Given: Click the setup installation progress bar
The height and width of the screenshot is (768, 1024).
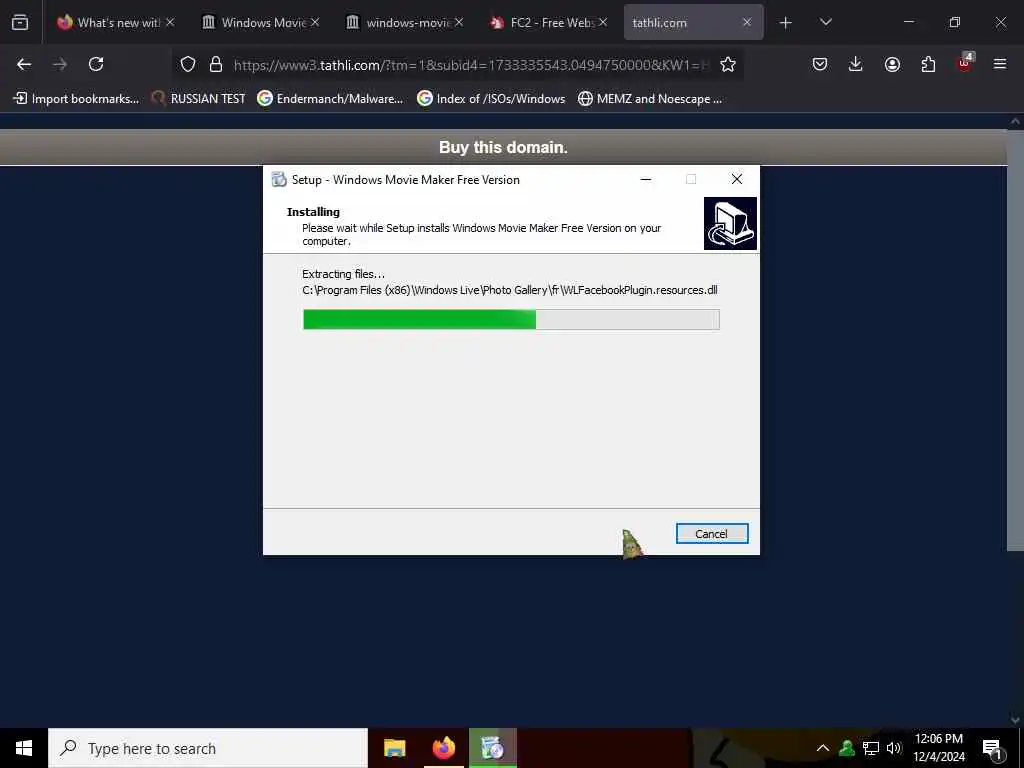Looking at the screenshot, I should pyautogui.click(x=511, y=319).
